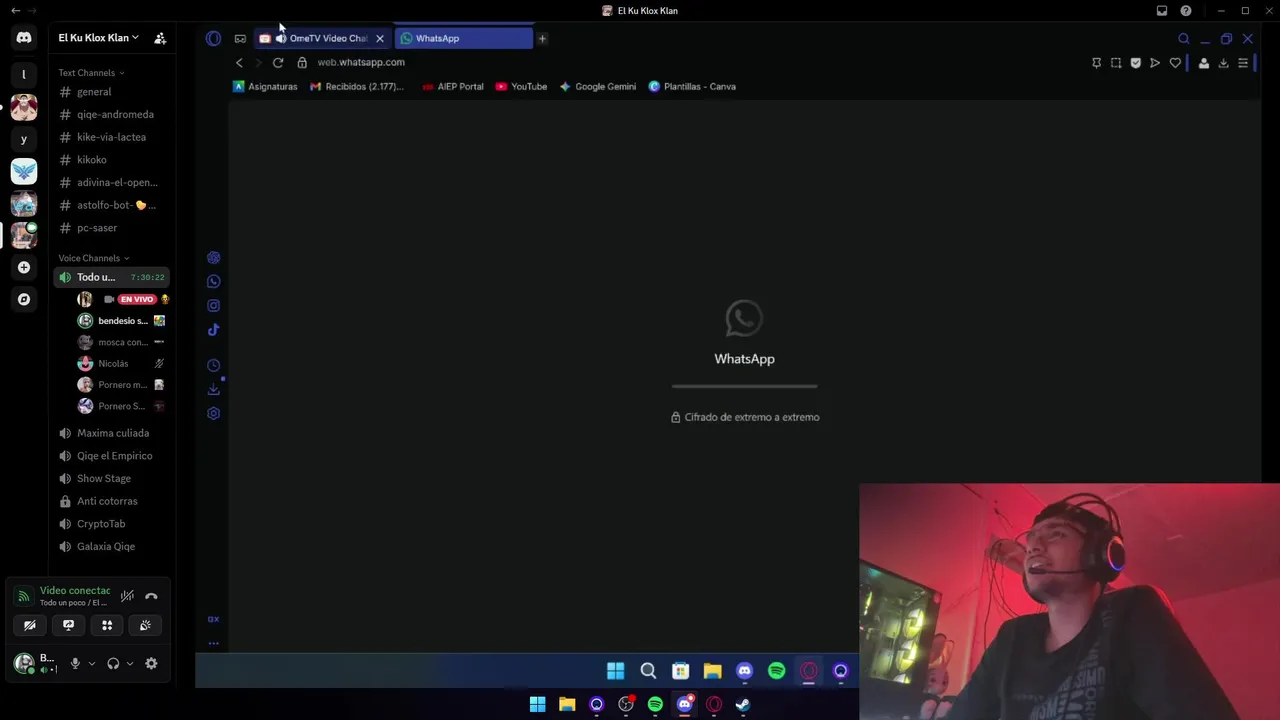Click invite people icon beside server name

(160, 38)
